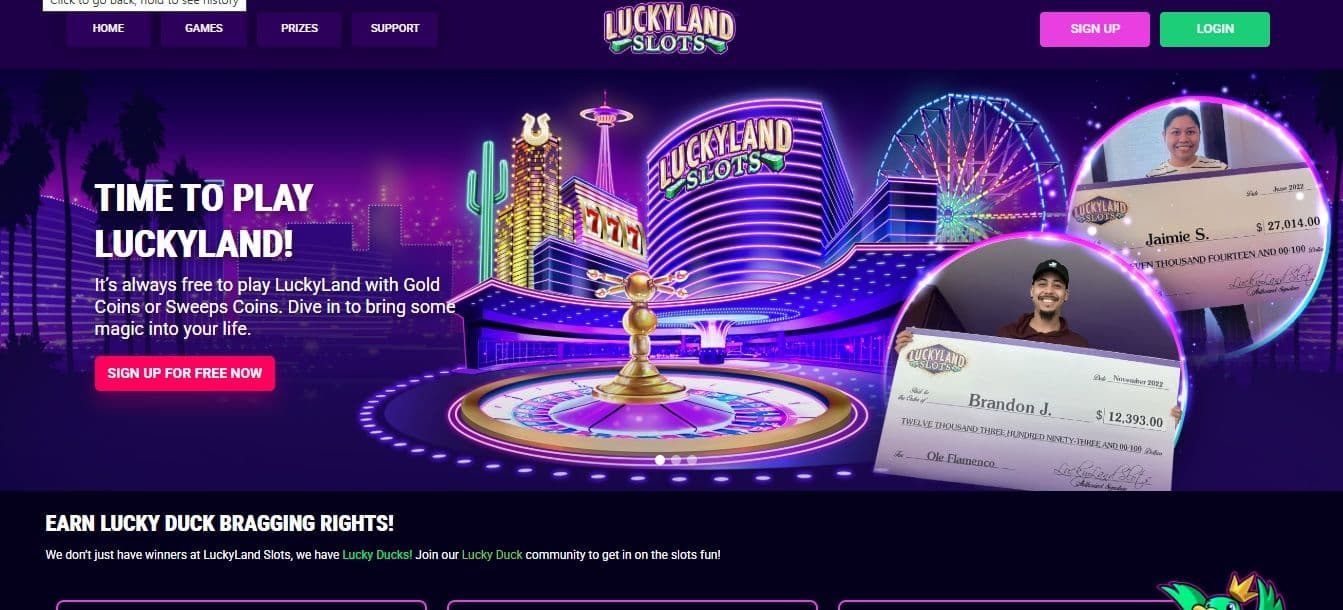Select the third carousel slide dot
Image resolution: width=1343 pixels, height=610 pixels.
(x=692, y=460)
